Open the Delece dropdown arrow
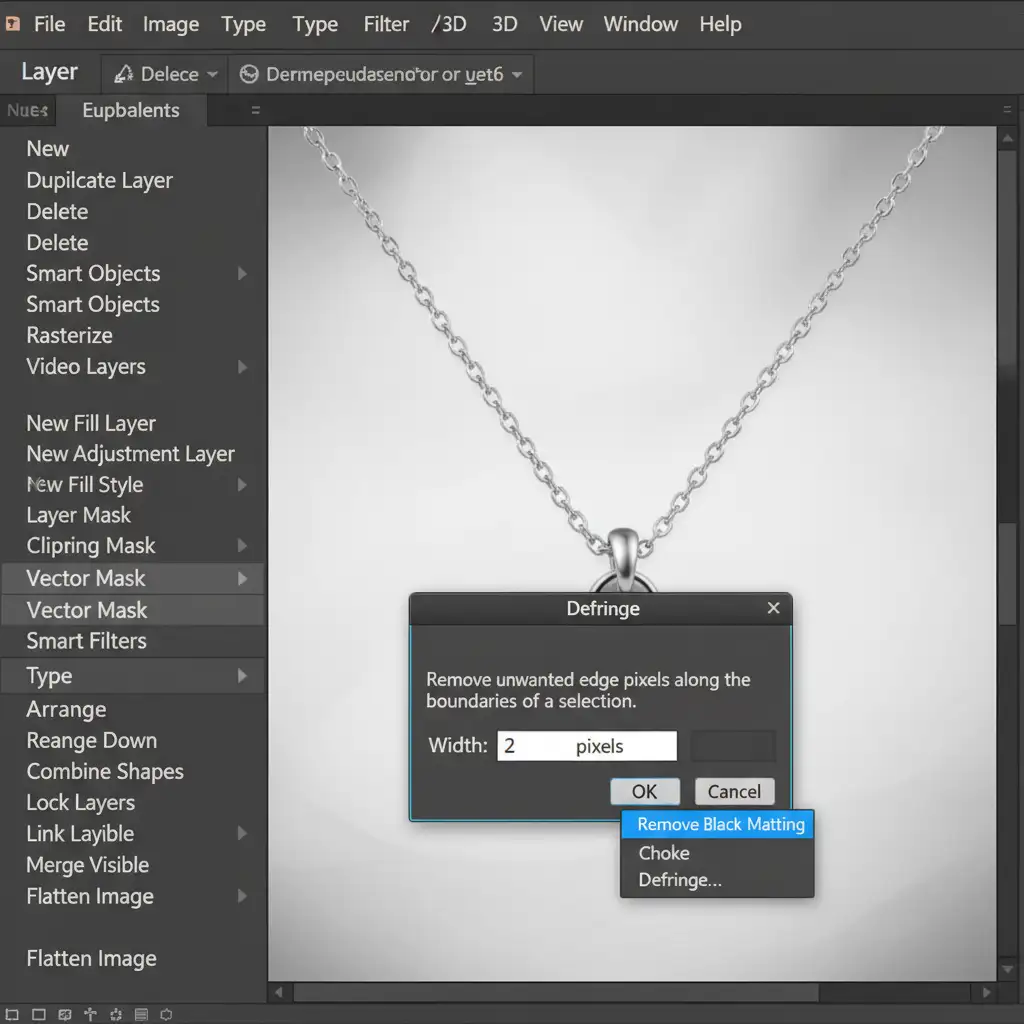The image size is (1024, 1024). [x=212, y=75]
